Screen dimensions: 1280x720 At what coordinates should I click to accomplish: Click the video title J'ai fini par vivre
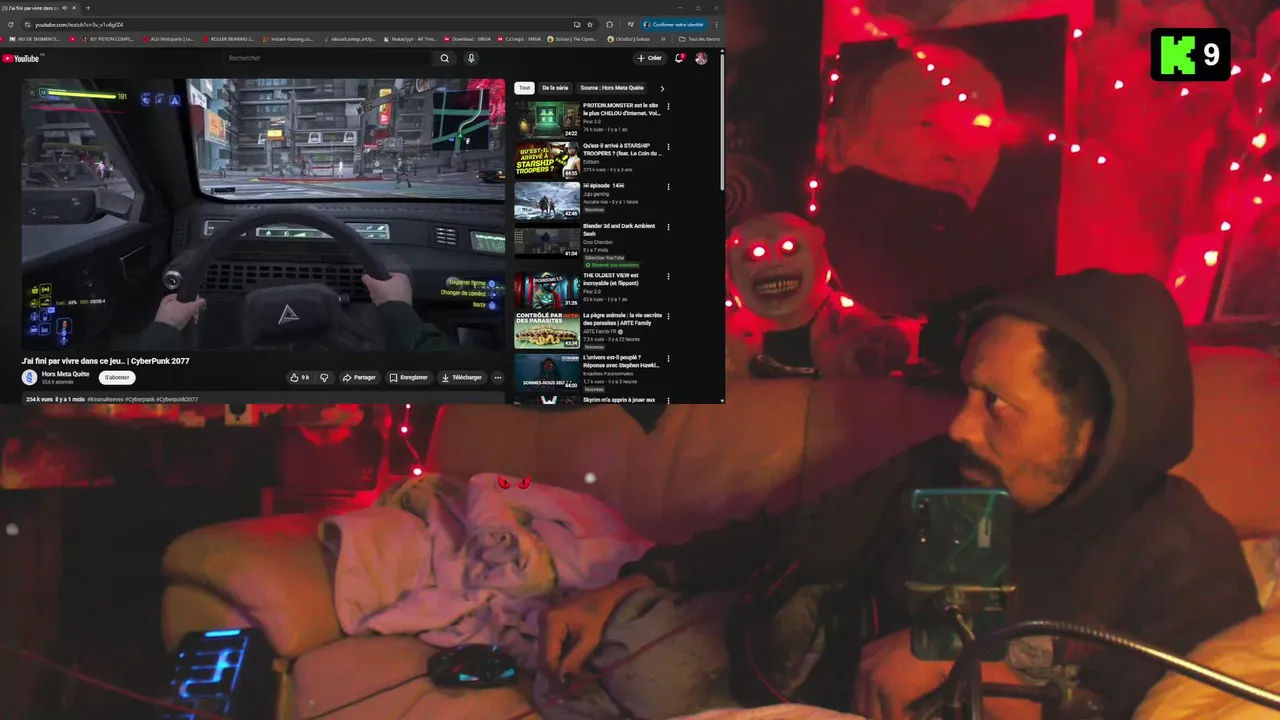tap(105, 361)
